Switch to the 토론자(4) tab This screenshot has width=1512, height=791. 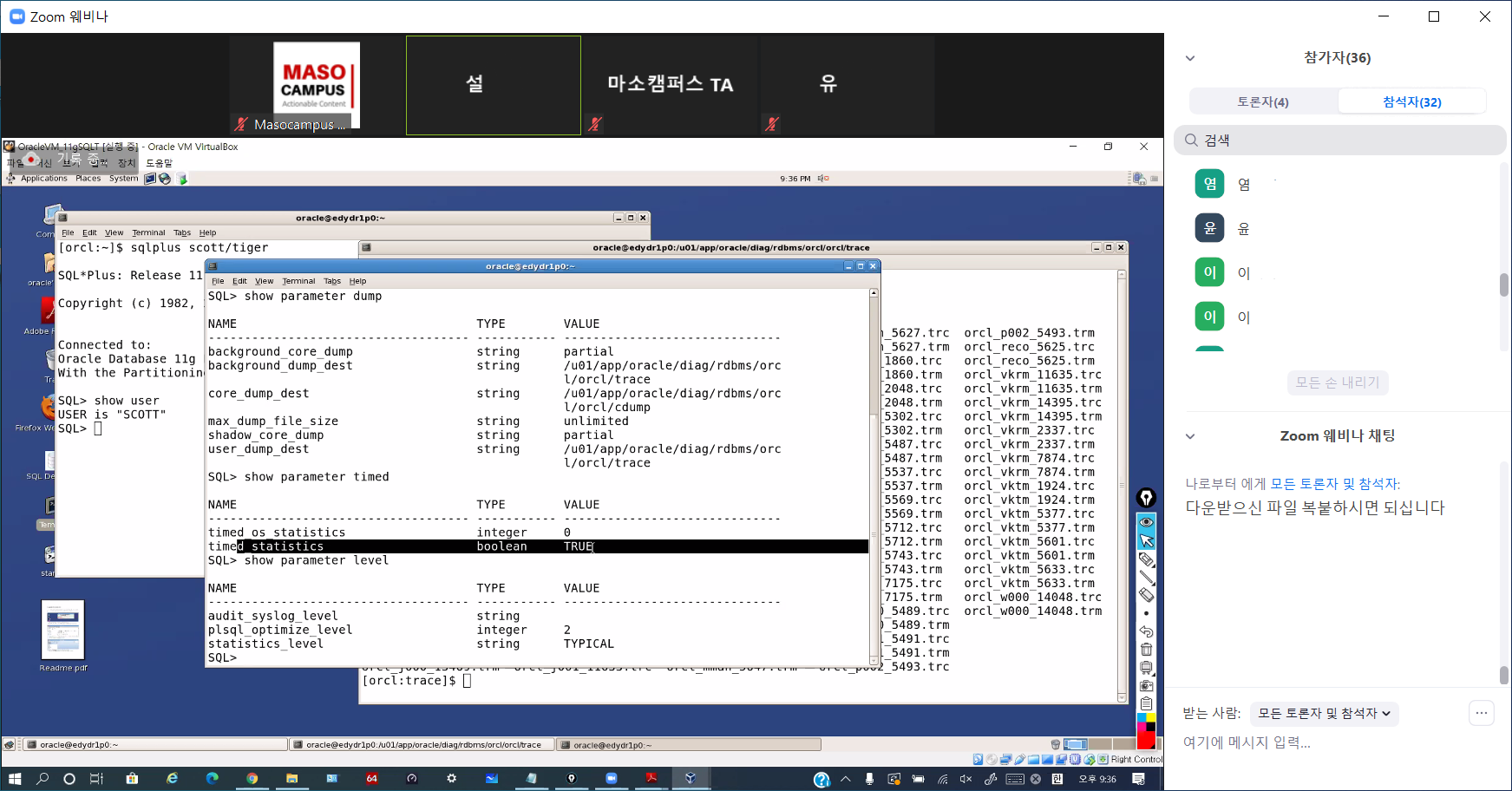tap(1263, 101)
